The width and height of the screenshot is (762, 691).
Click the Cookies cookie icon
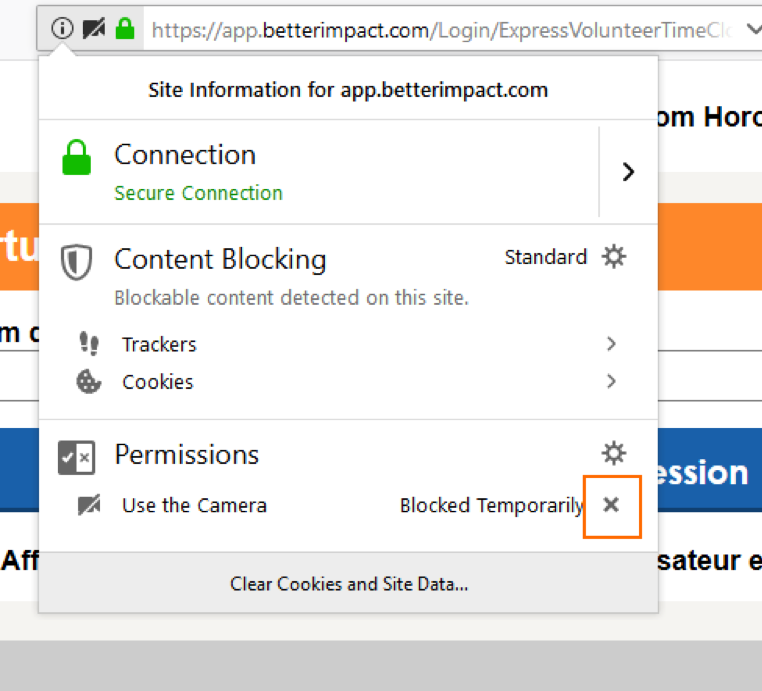pos(89,382)
